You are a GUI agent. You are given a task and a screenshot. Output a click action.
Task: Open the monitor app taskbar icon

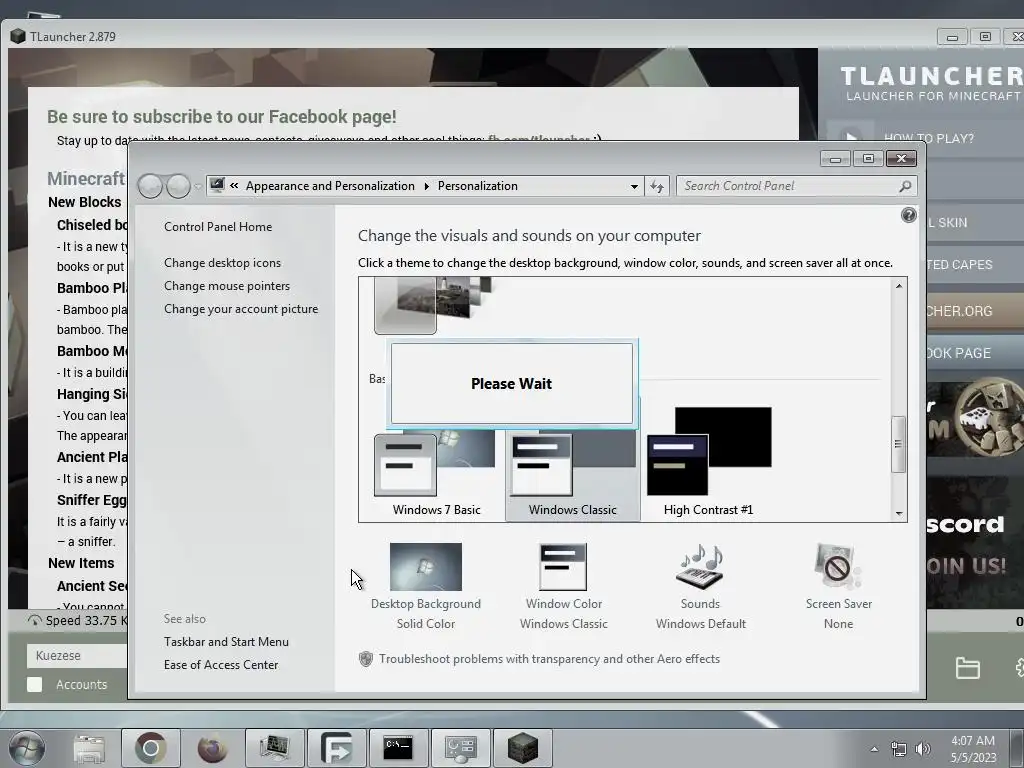pyautogui.click(x=274, y=748)
